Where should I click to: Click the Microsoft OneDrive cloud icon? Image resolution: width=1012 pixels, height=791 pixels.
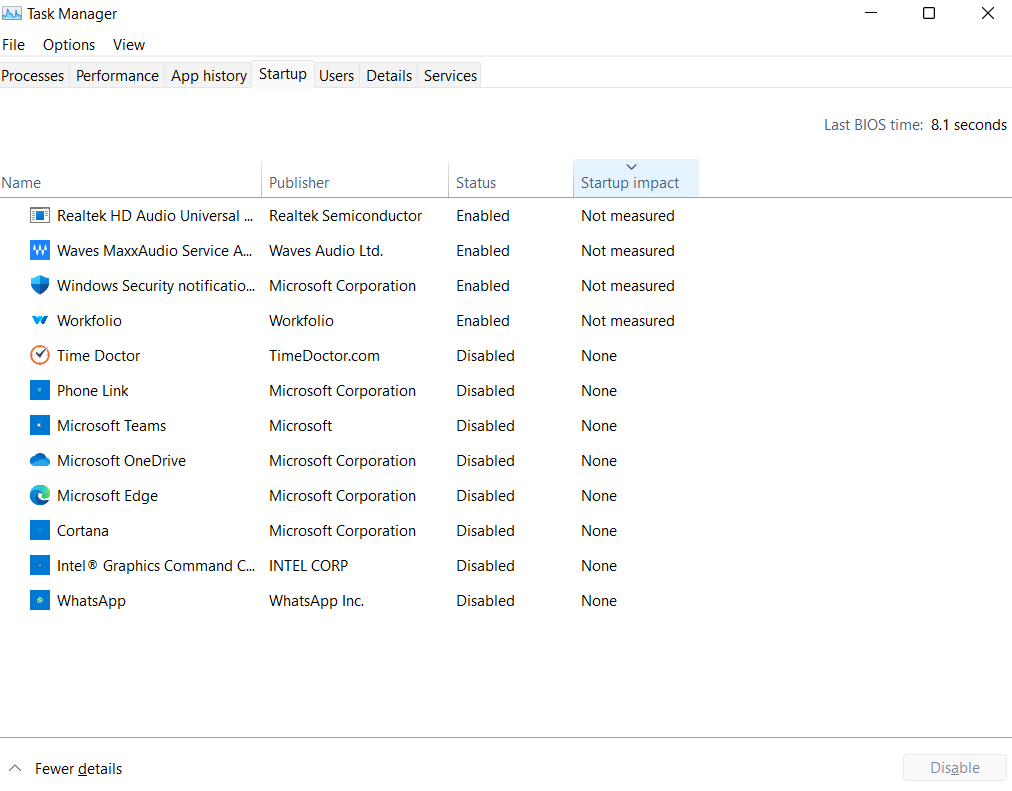[x=40, y=460]
